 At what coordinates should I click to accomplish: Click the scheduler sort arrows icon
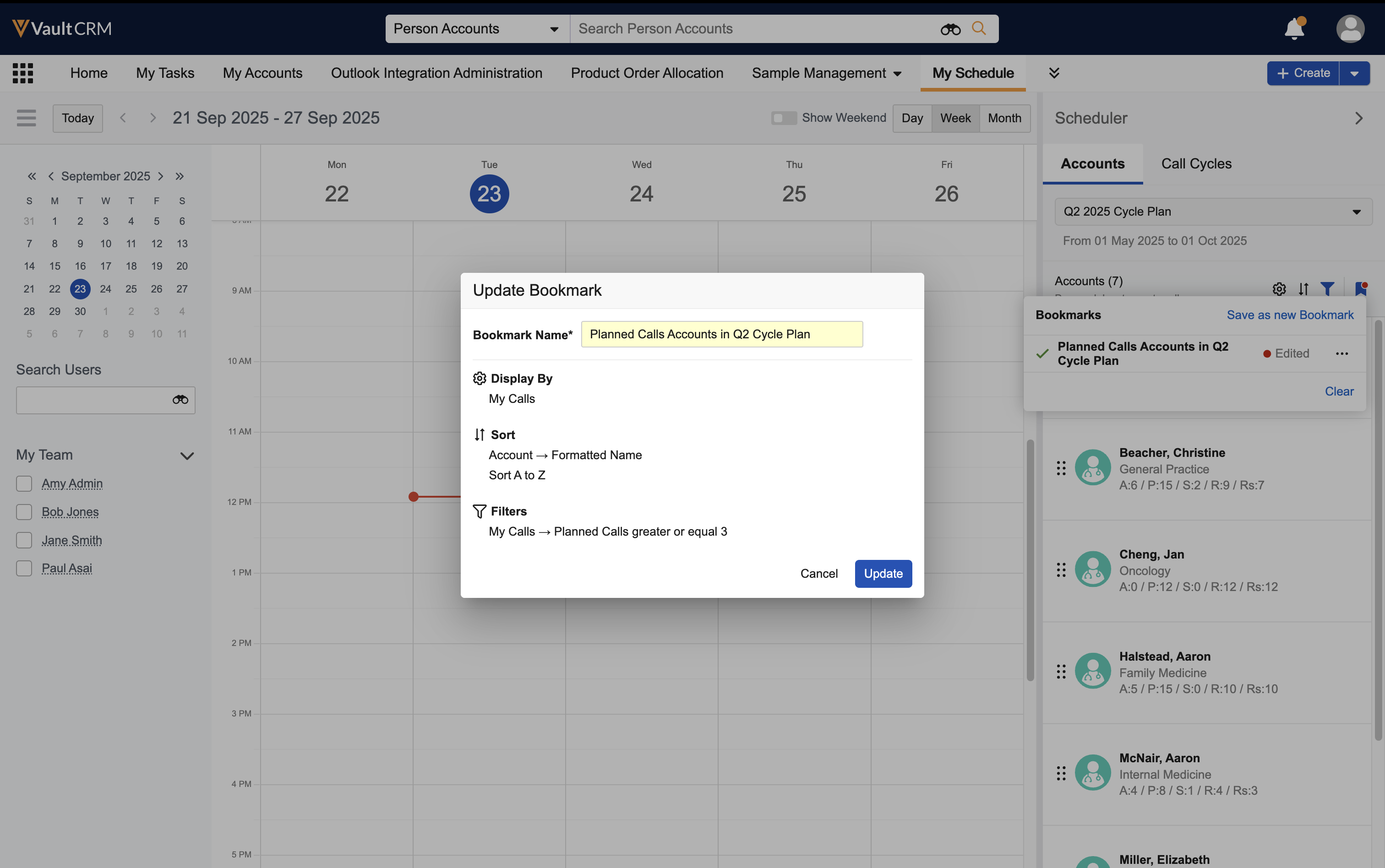pos(1303,289)
